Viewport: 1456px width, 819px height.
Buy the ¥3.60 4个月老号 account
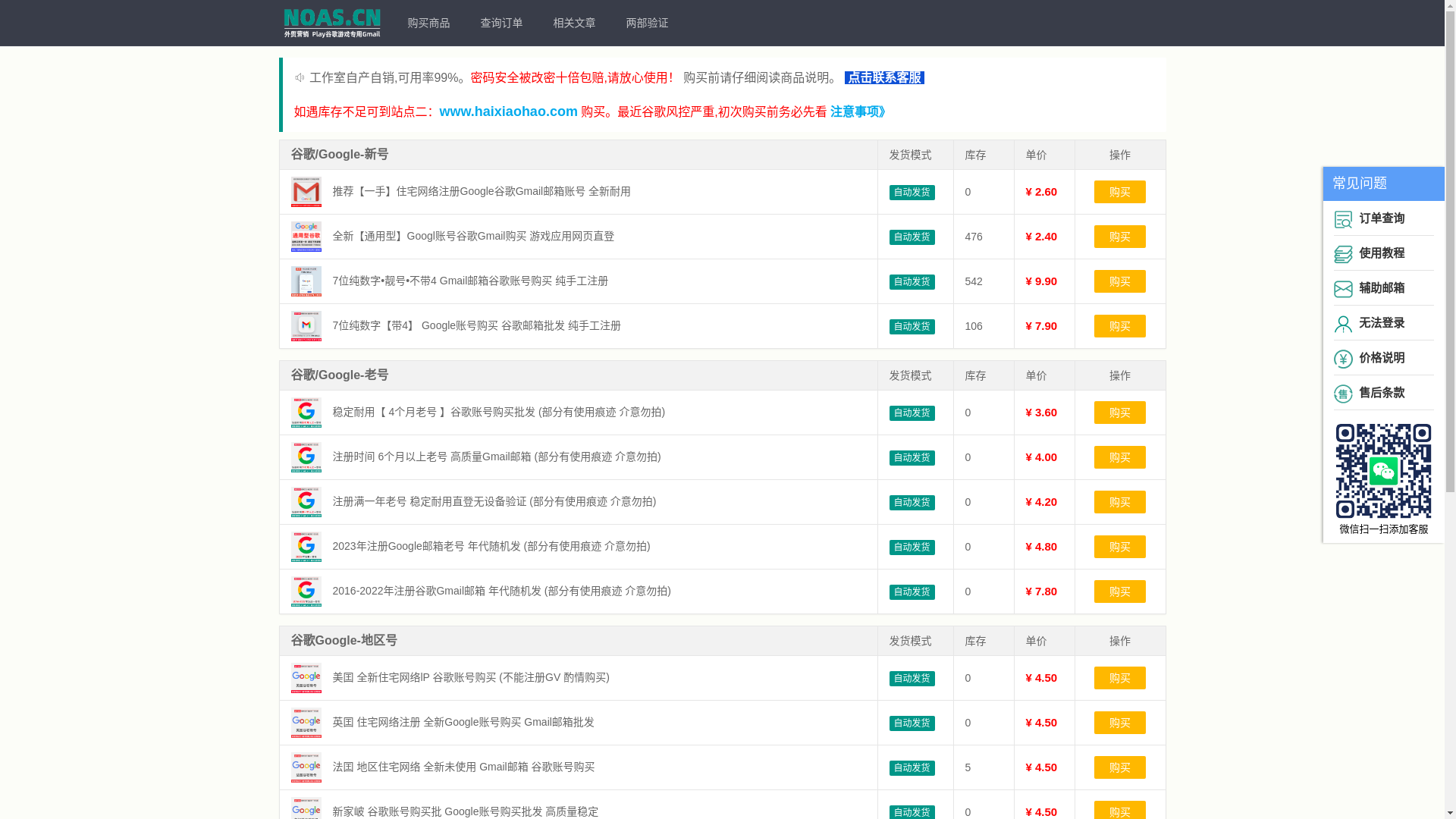(x=1119, y=413)
